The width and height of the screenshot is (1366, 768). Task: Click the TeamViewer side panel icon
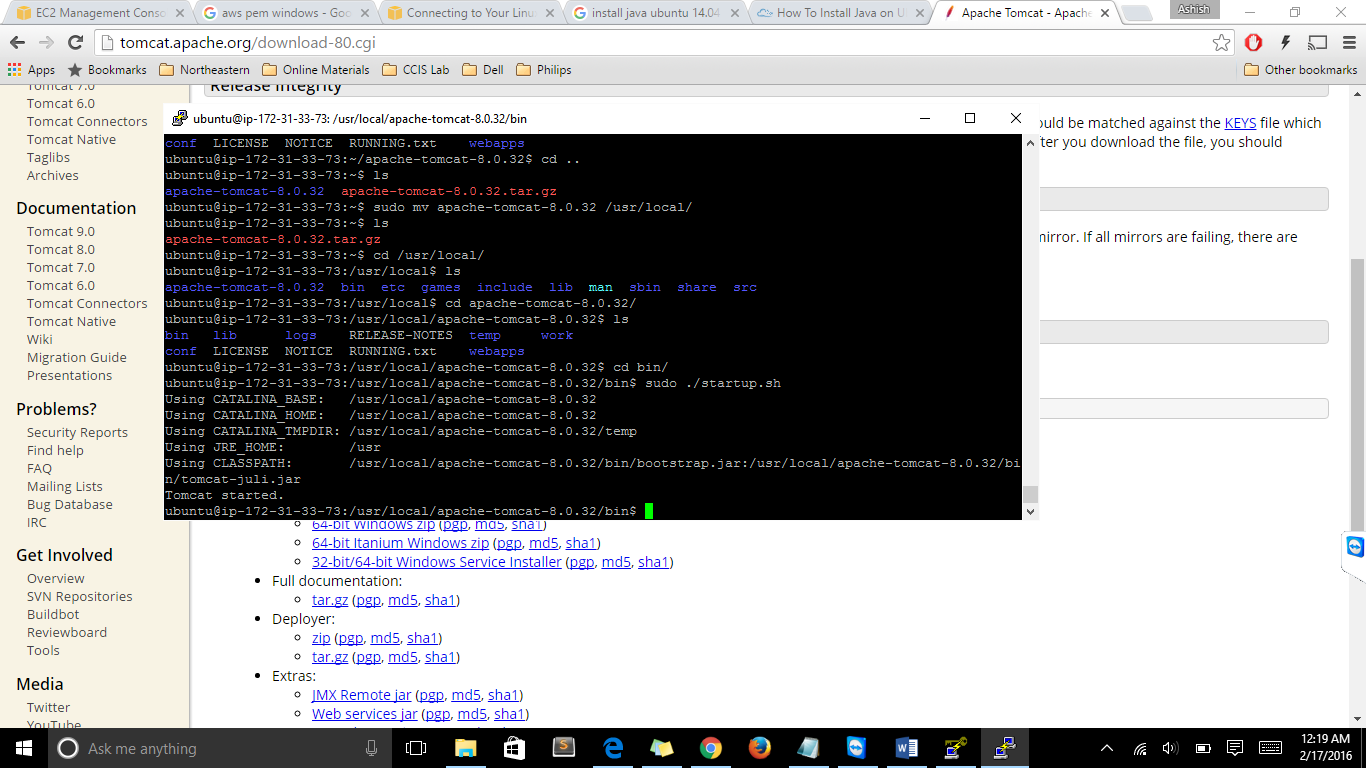coord(1355,547)
